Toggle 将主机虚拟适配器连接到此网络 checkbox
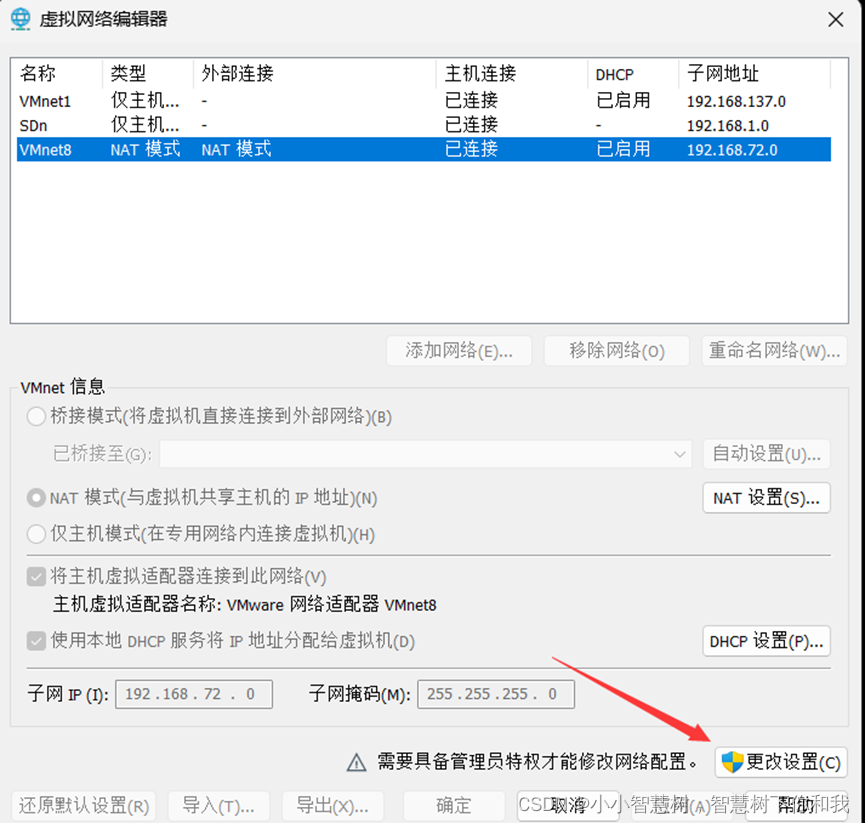 tap(36, 577)
